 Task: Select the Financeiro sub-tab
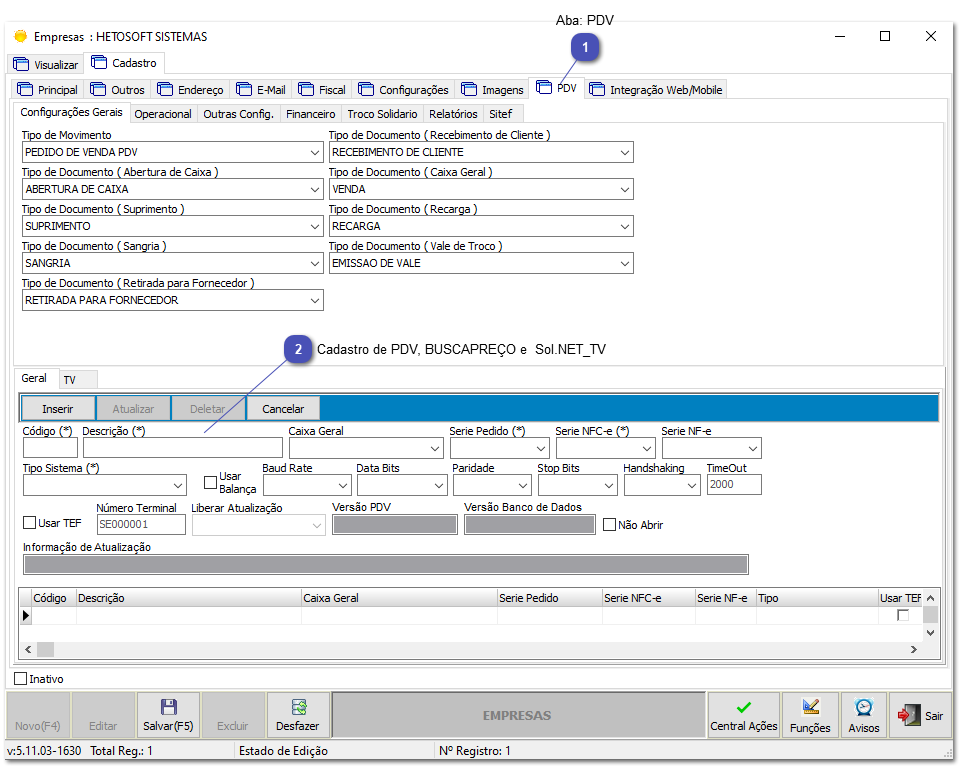[311, 114]
